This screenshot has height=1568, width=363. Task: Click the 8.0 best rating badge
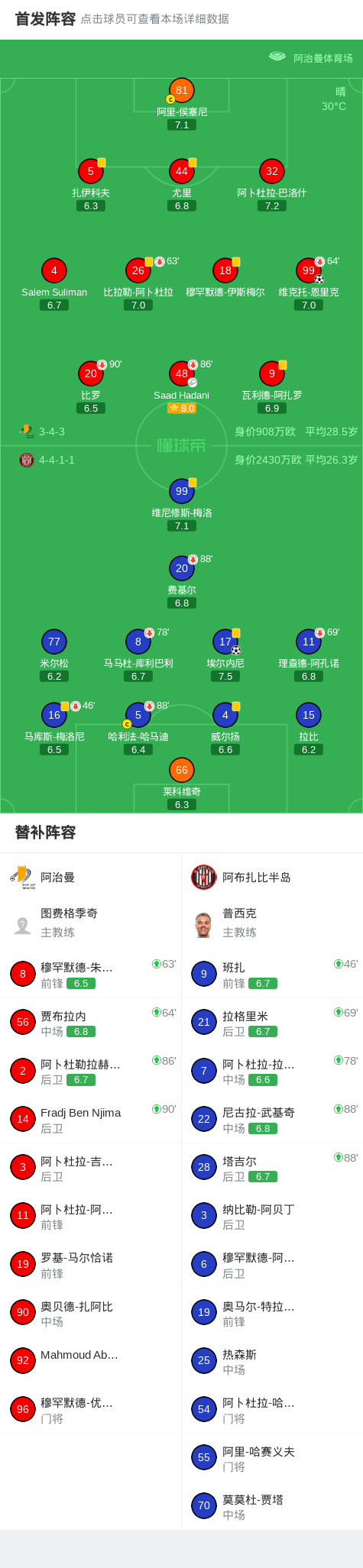181,409
